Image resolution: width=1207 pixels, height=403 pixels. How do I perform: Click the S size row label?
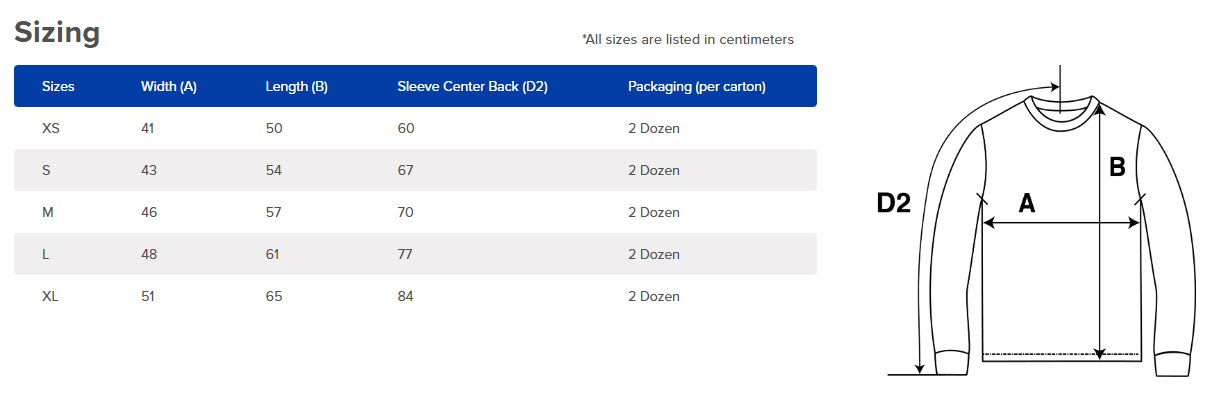click(46, 170)
